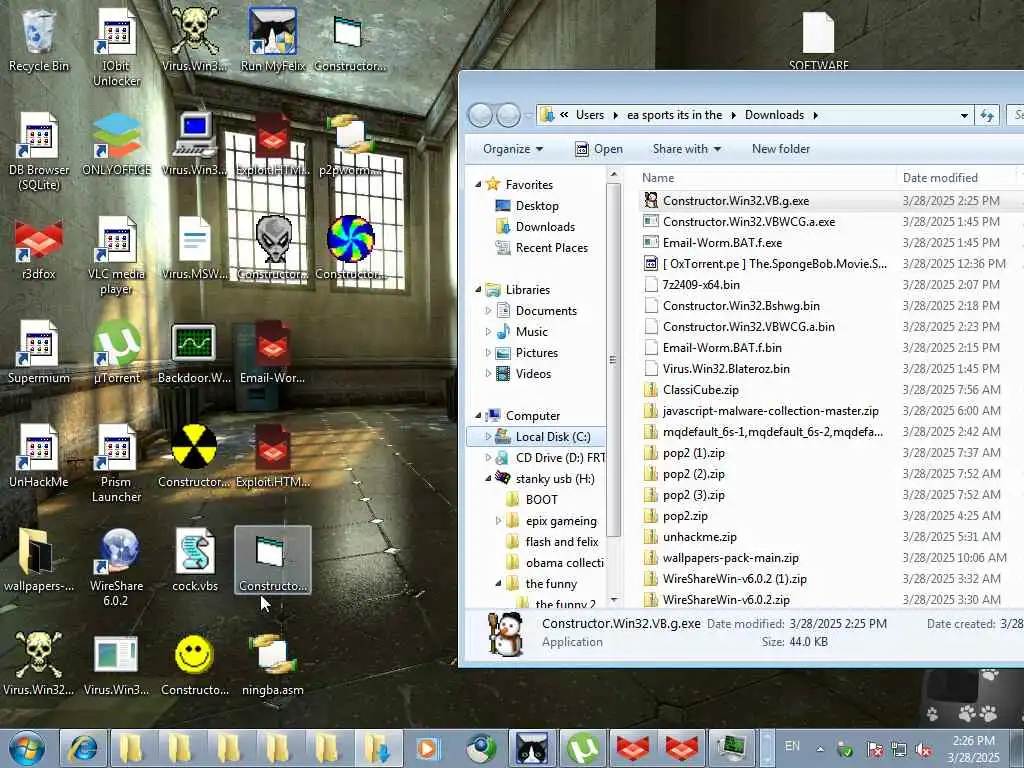Open the Recycle Bin desktop icon

[39, 40]
